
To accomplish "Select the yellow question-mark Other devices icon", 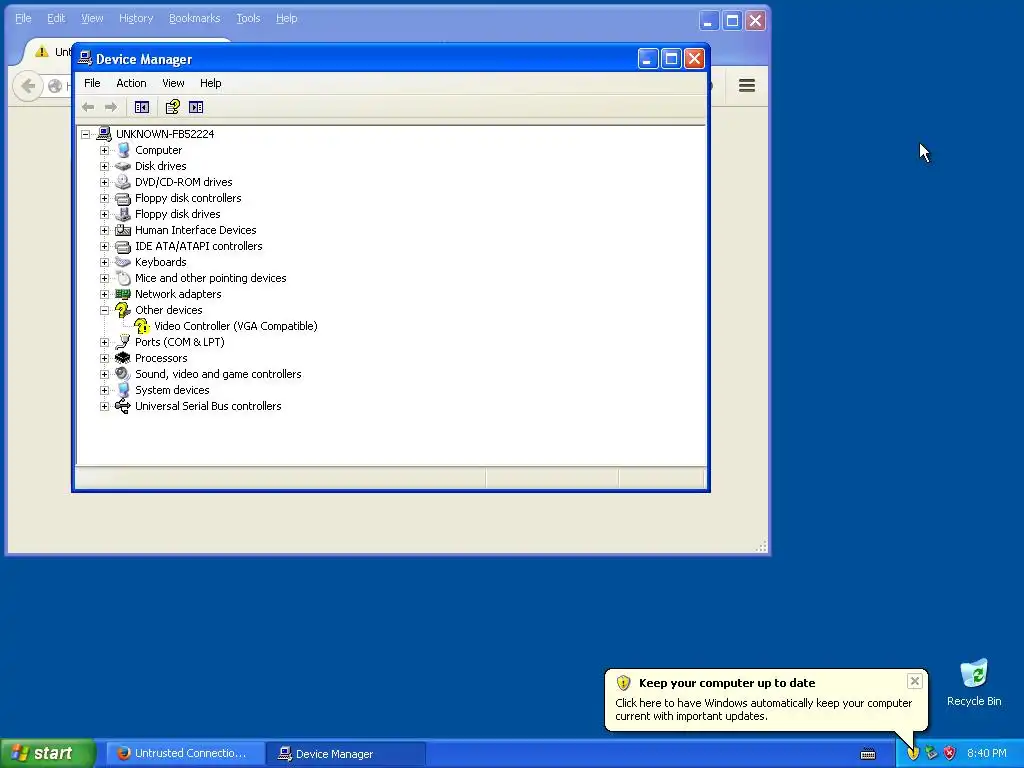I will coord(123,310).
